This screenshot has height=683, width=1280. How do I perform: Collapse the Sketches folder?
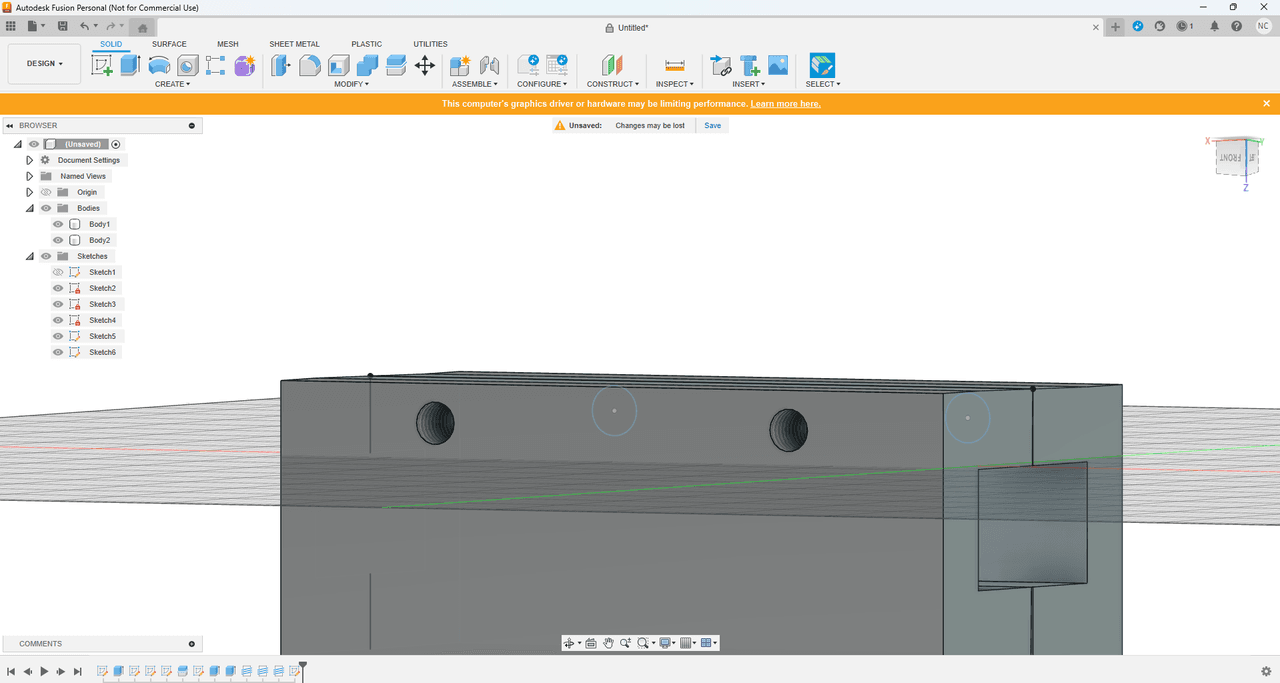point(30,256)
